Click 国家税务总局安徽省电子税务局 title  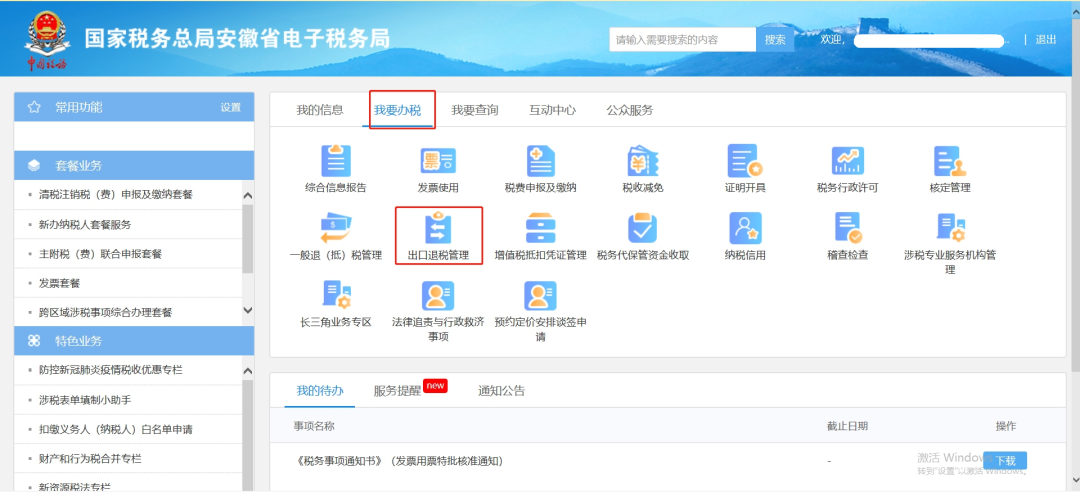coord(237,39)
